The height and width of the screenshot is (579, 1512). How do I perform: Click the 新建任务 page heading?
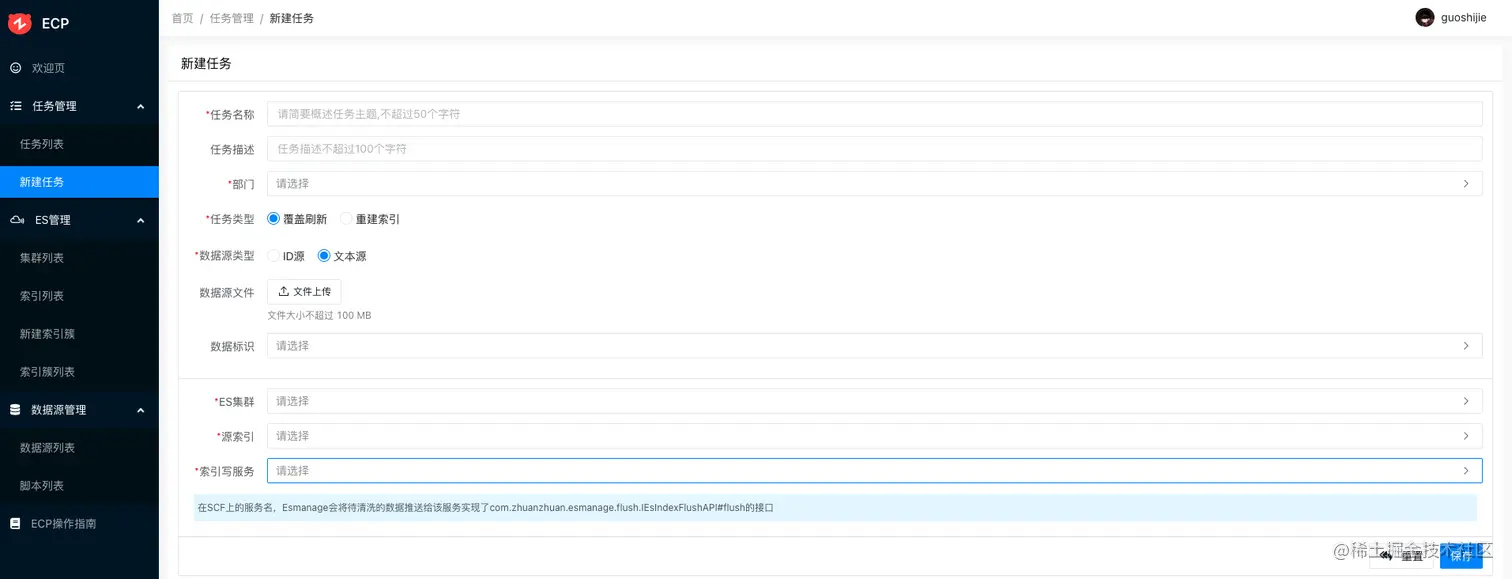click(x=206, y=64)
